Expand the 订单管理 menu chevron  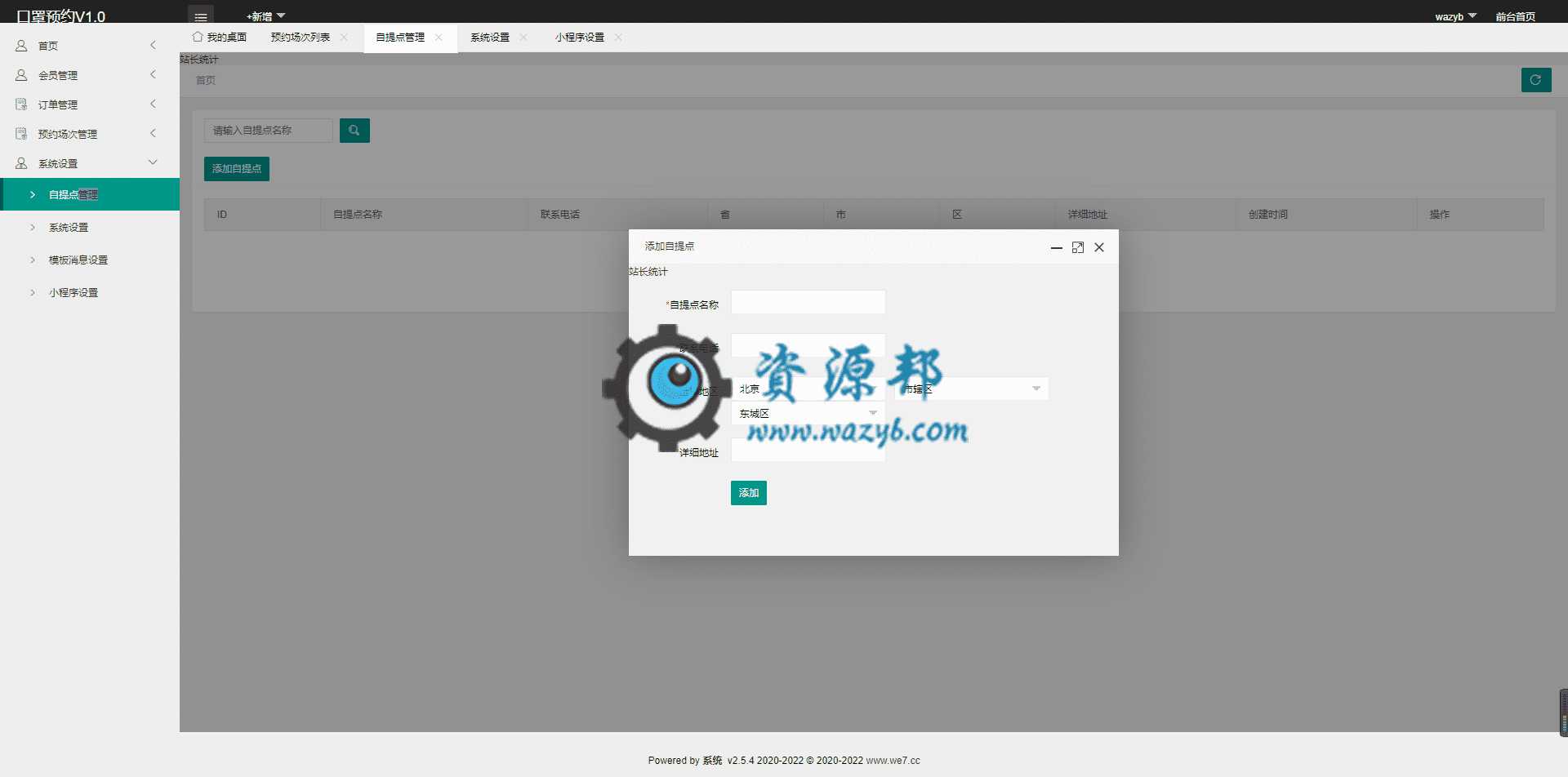point(153,104)
